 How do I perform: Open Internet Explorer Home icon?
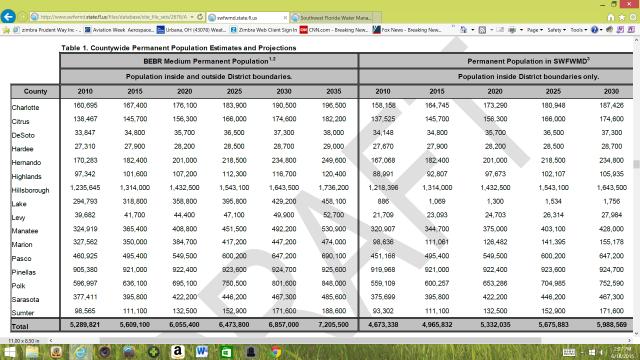(611, 17)
